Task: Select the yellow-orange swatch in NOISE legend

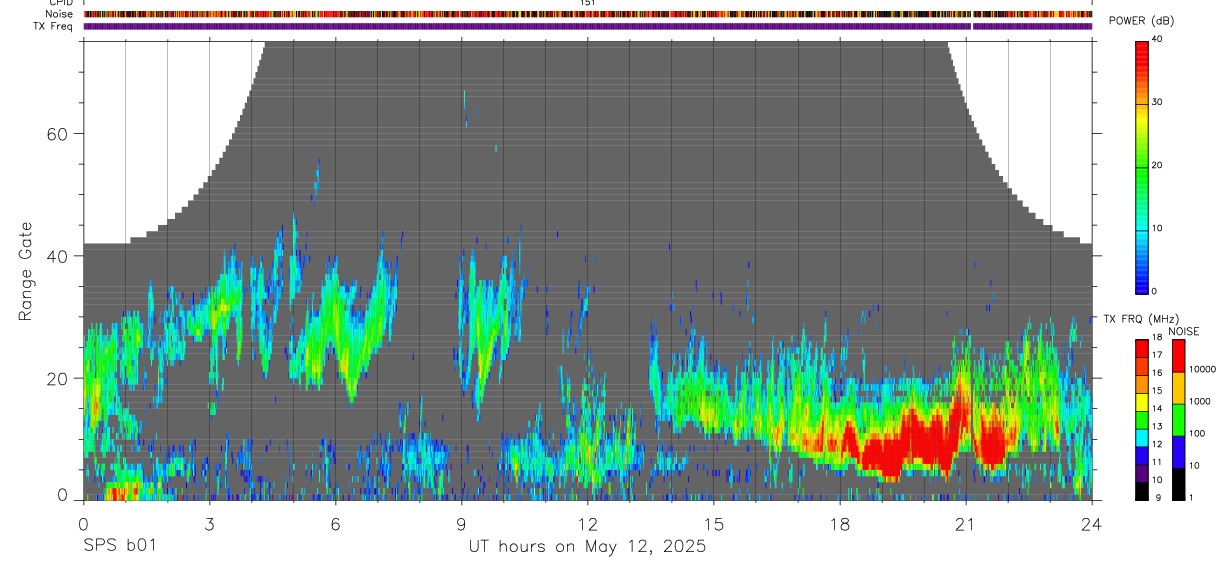Action: [1178, 388]
